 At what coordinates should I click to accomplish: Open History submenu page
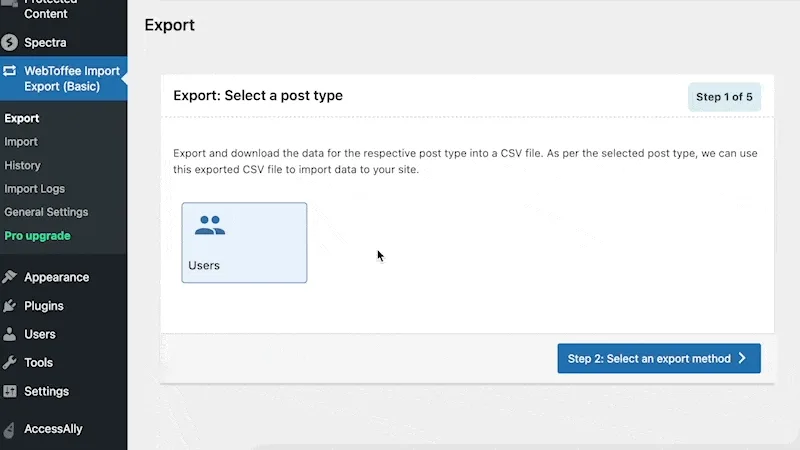(x=22, y=165)
